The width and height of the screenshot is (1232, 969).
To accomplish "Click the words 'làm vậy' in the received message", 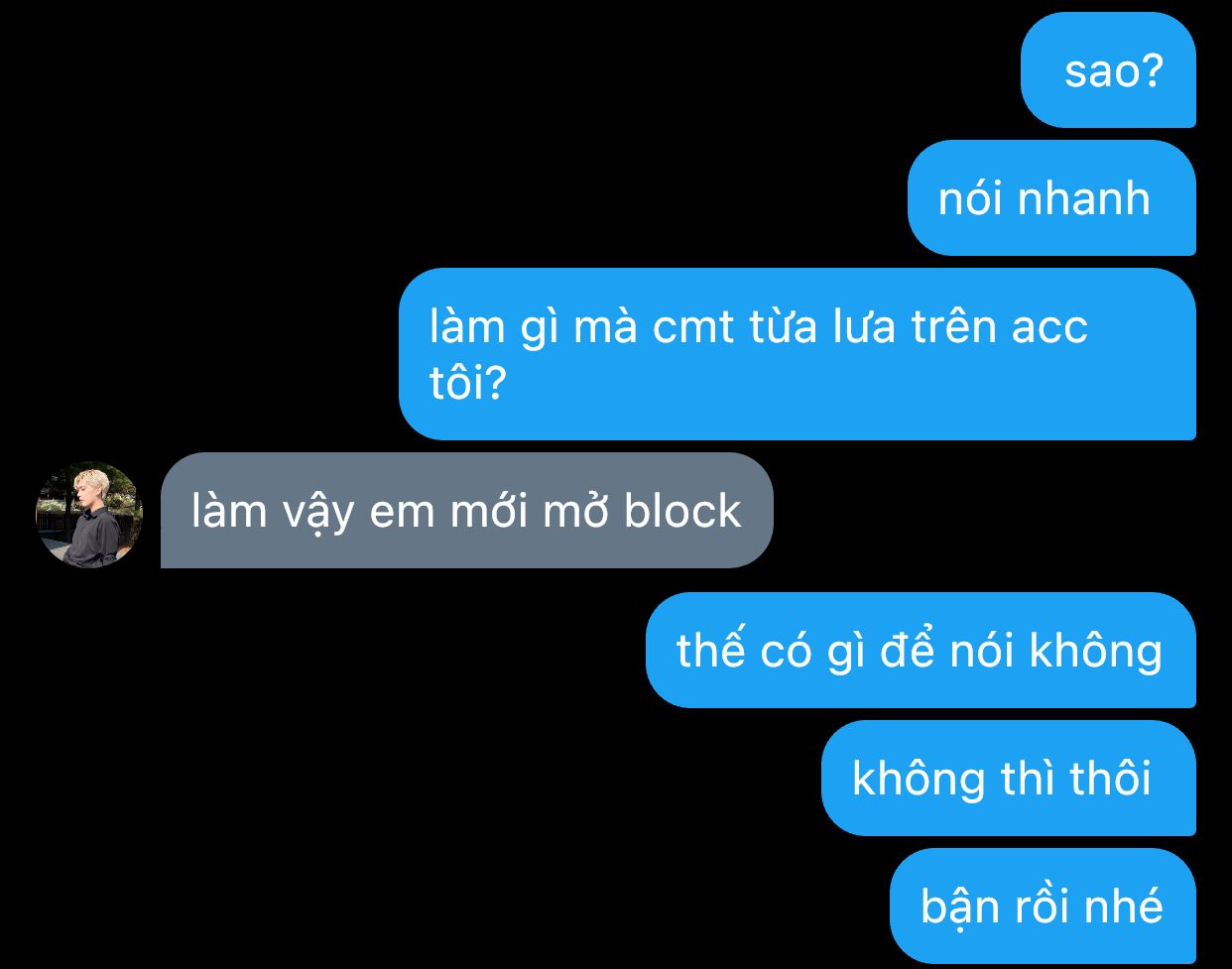I will [x=273, y=513].
